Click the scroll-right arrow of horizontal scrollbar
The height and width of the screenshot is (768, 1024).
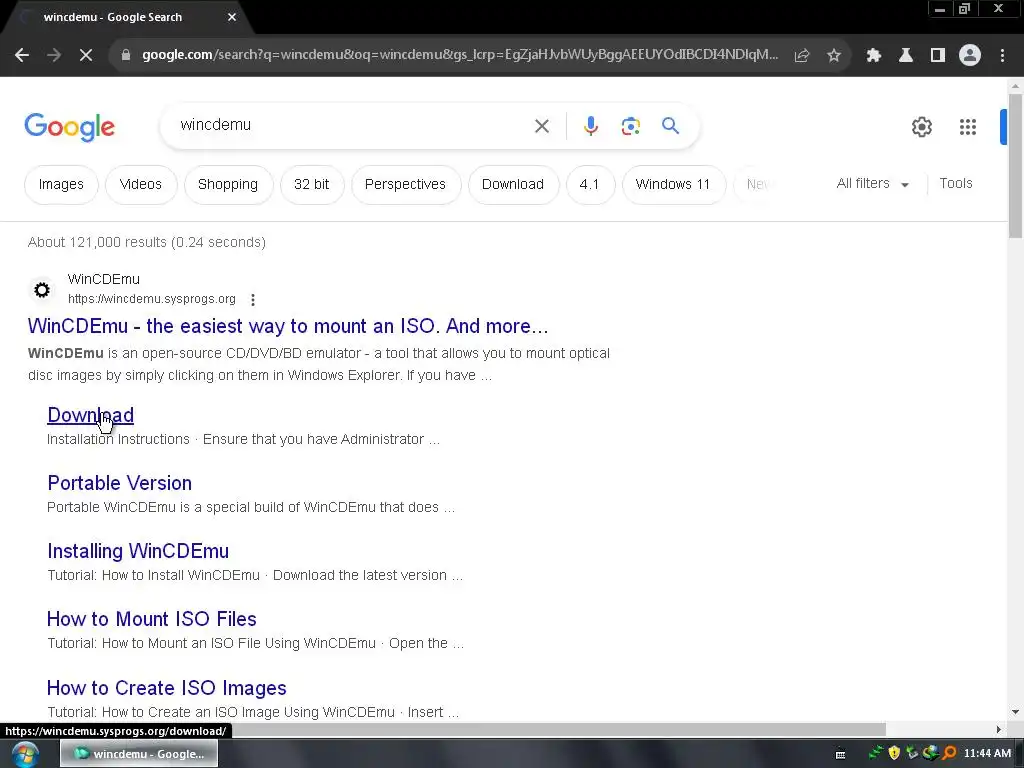999,729
